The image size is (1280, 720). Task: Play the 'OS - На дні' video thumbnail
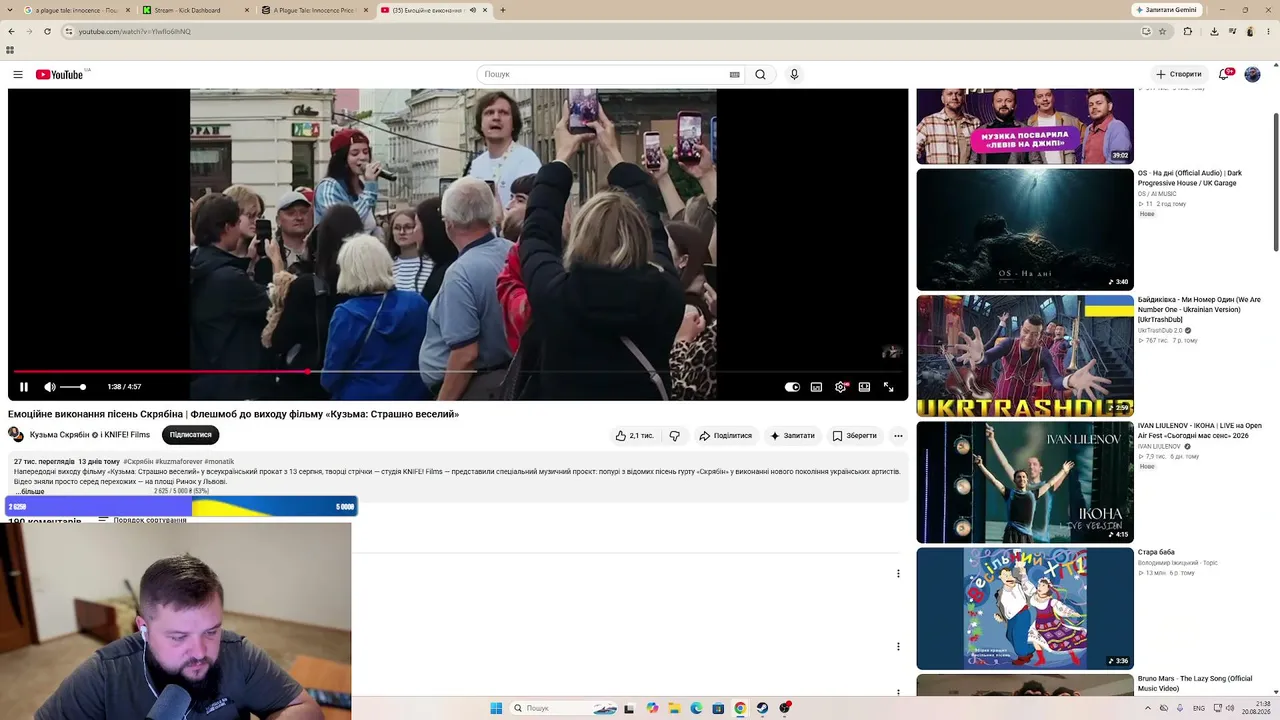[x=1025, y=229]
